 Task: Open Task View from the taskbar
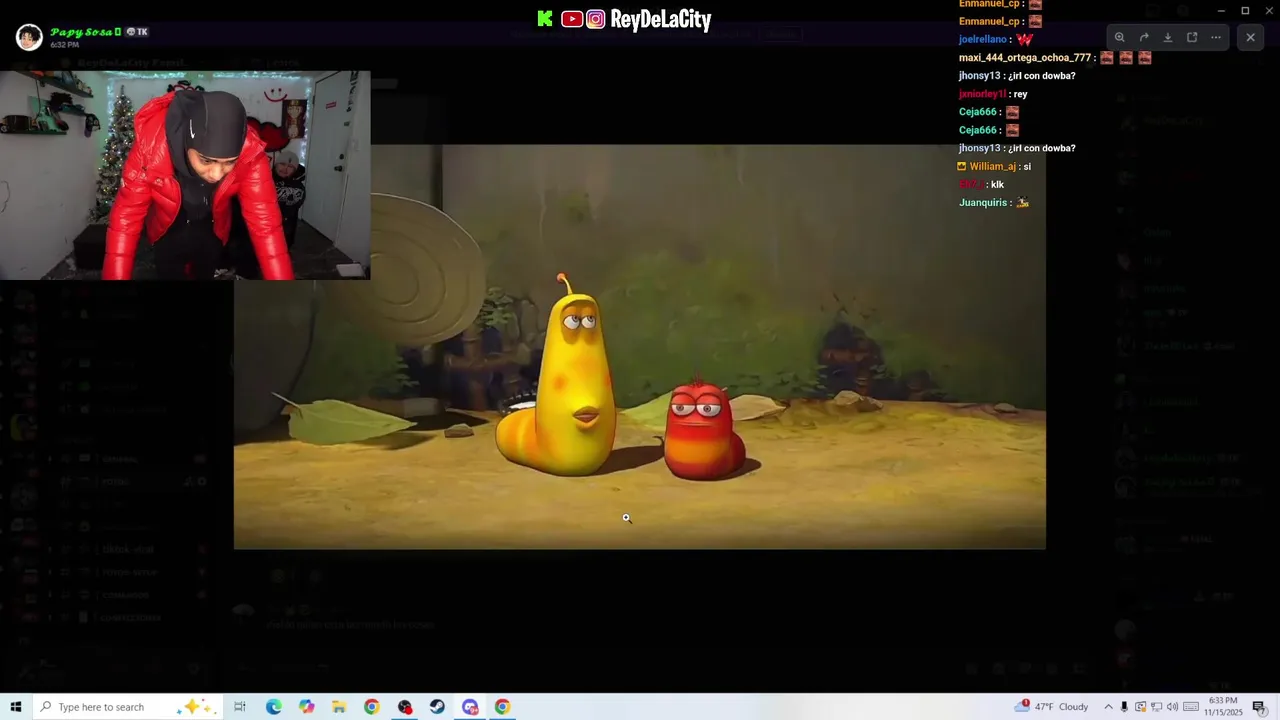pos(240,707)
